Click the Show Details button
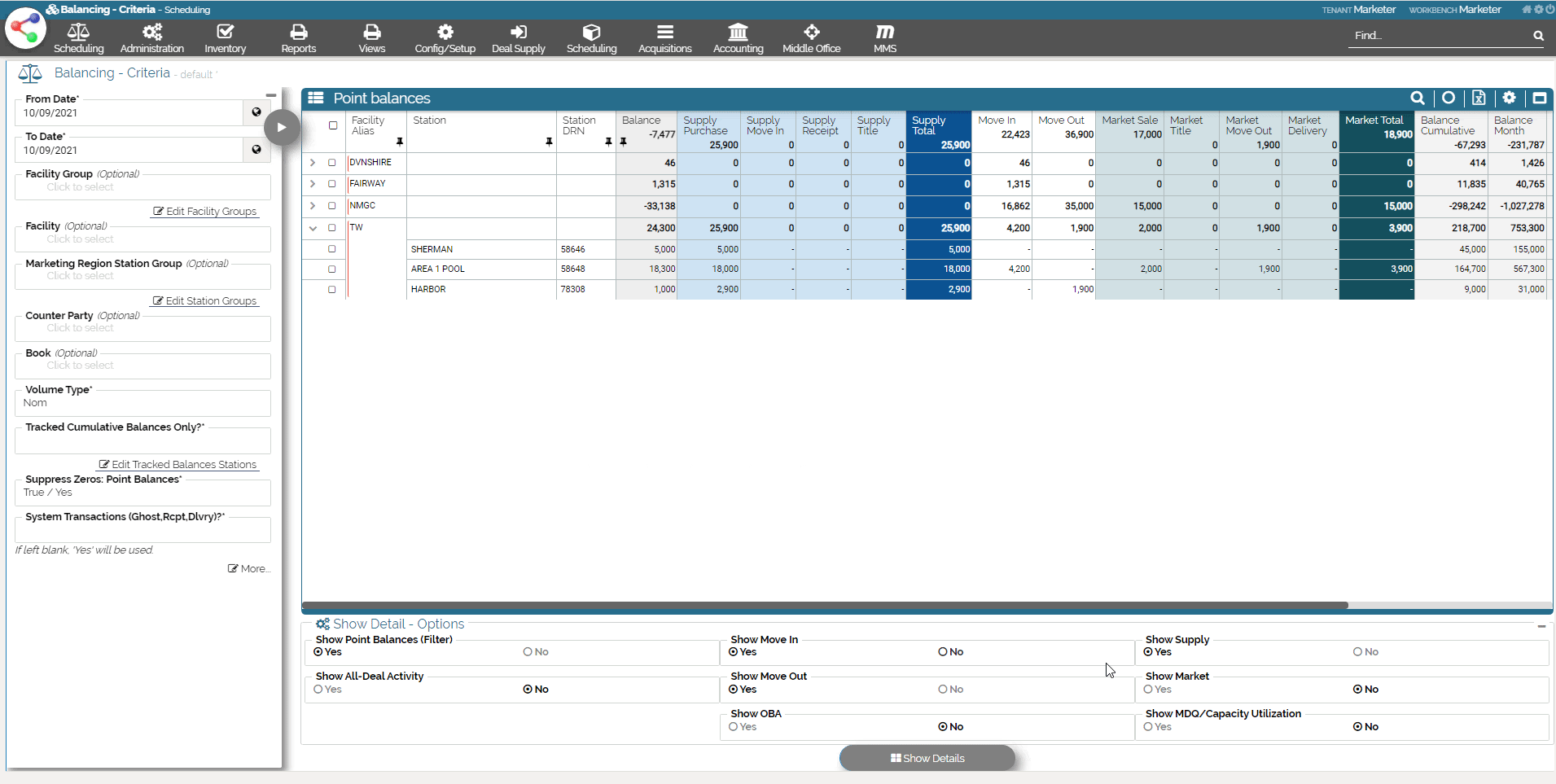Viewport: 1556px width, 784px height. [x=927, y=758]
